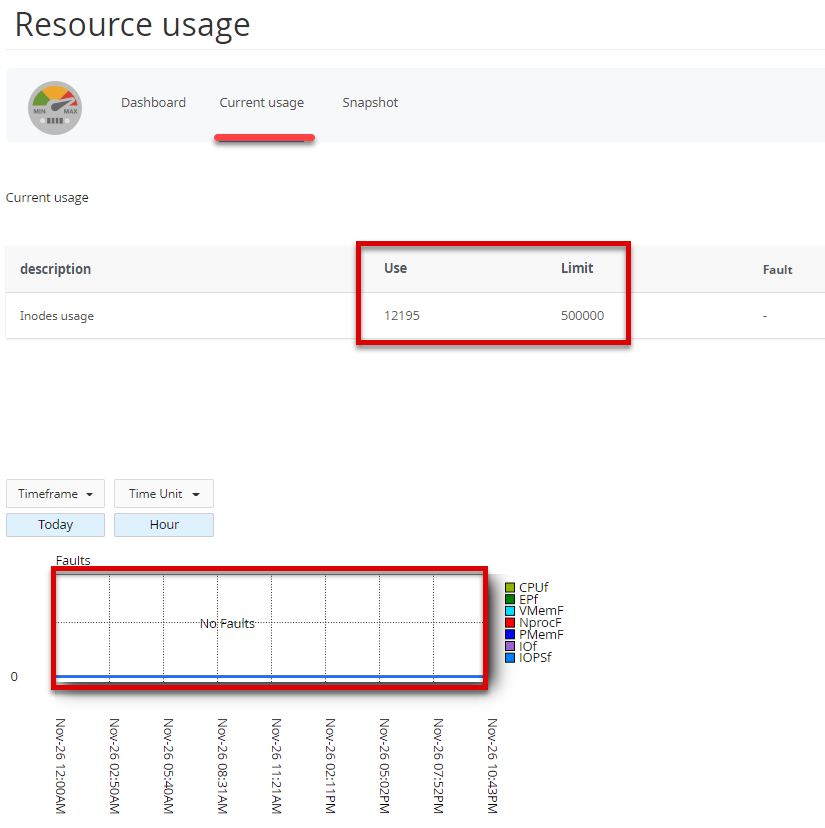Click the PMemF blue legend swatch
The height and width of the screenshot is (828, 825).
point(510,634)
